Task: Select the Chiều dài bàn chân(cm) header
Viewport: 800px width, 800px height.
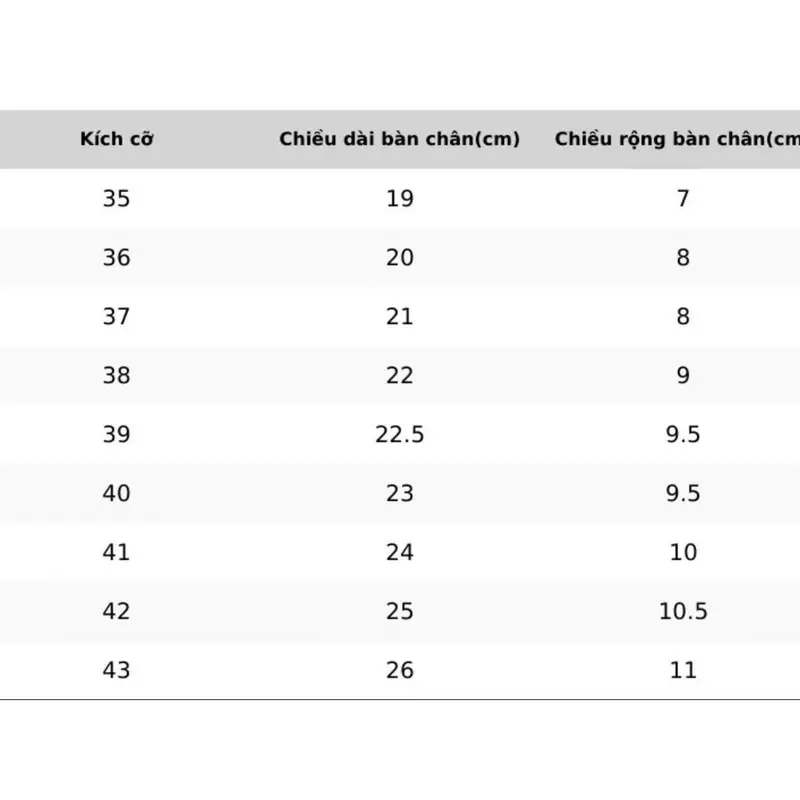Action: point(399,139)
